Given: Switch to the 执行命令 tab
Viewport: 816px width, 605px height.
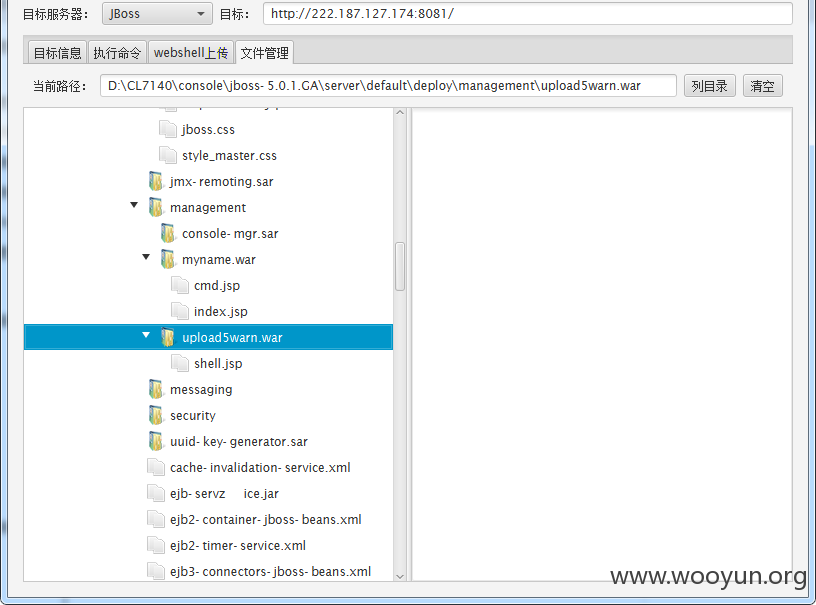Looking at the screenshot, I should pyautogui.click(x=117, y=53).
